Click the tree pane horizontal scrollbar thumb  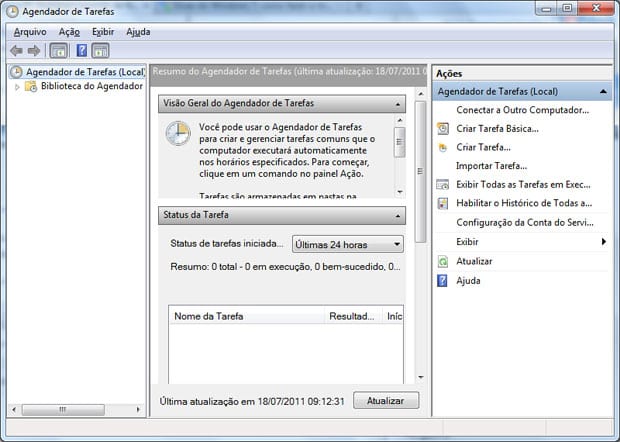[63, 410]
